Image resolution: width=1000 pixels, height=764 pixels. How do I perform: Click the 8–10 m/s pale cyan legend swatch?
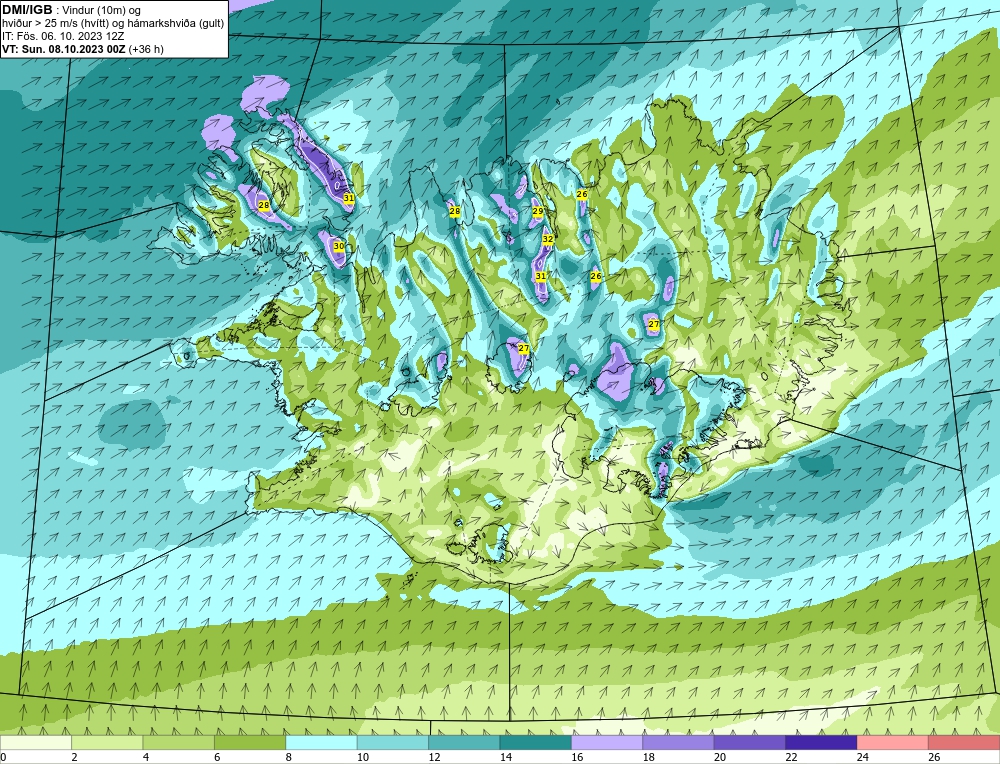(321, 742)
